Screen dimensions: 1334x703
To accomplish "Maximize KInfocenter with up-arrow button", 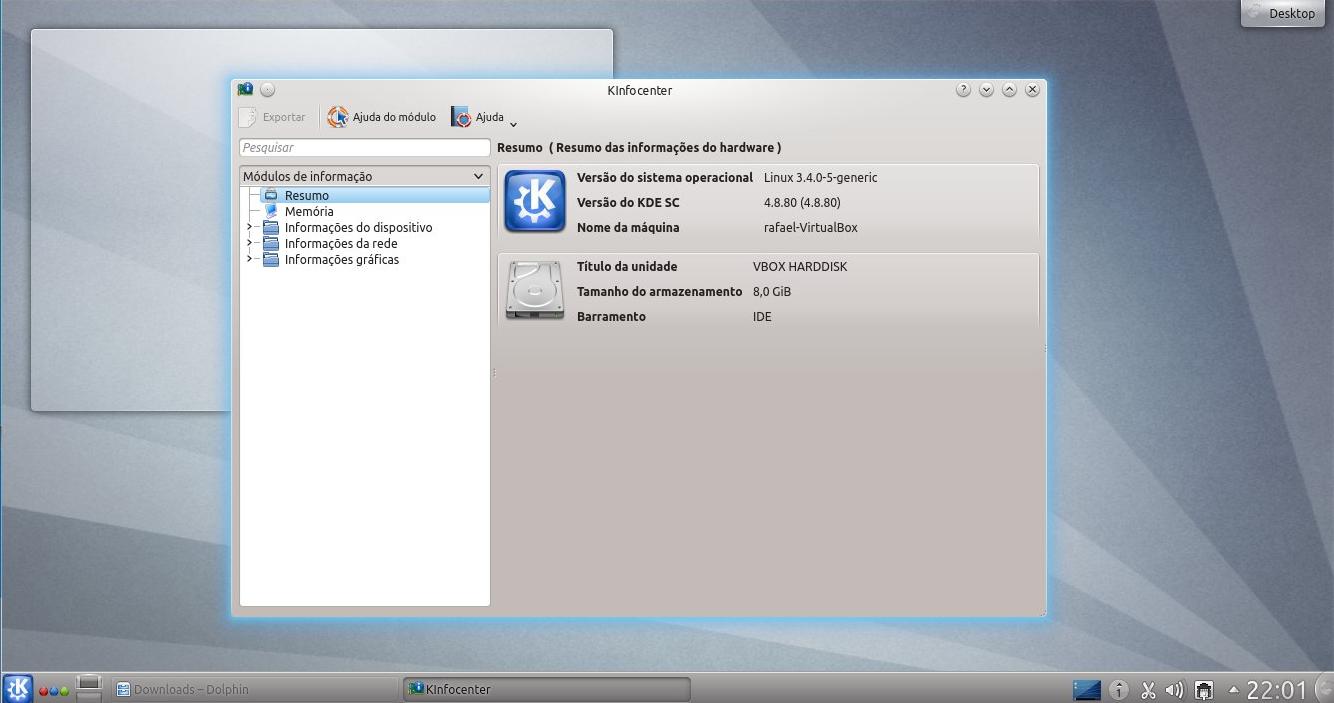I will point(1009,89).
